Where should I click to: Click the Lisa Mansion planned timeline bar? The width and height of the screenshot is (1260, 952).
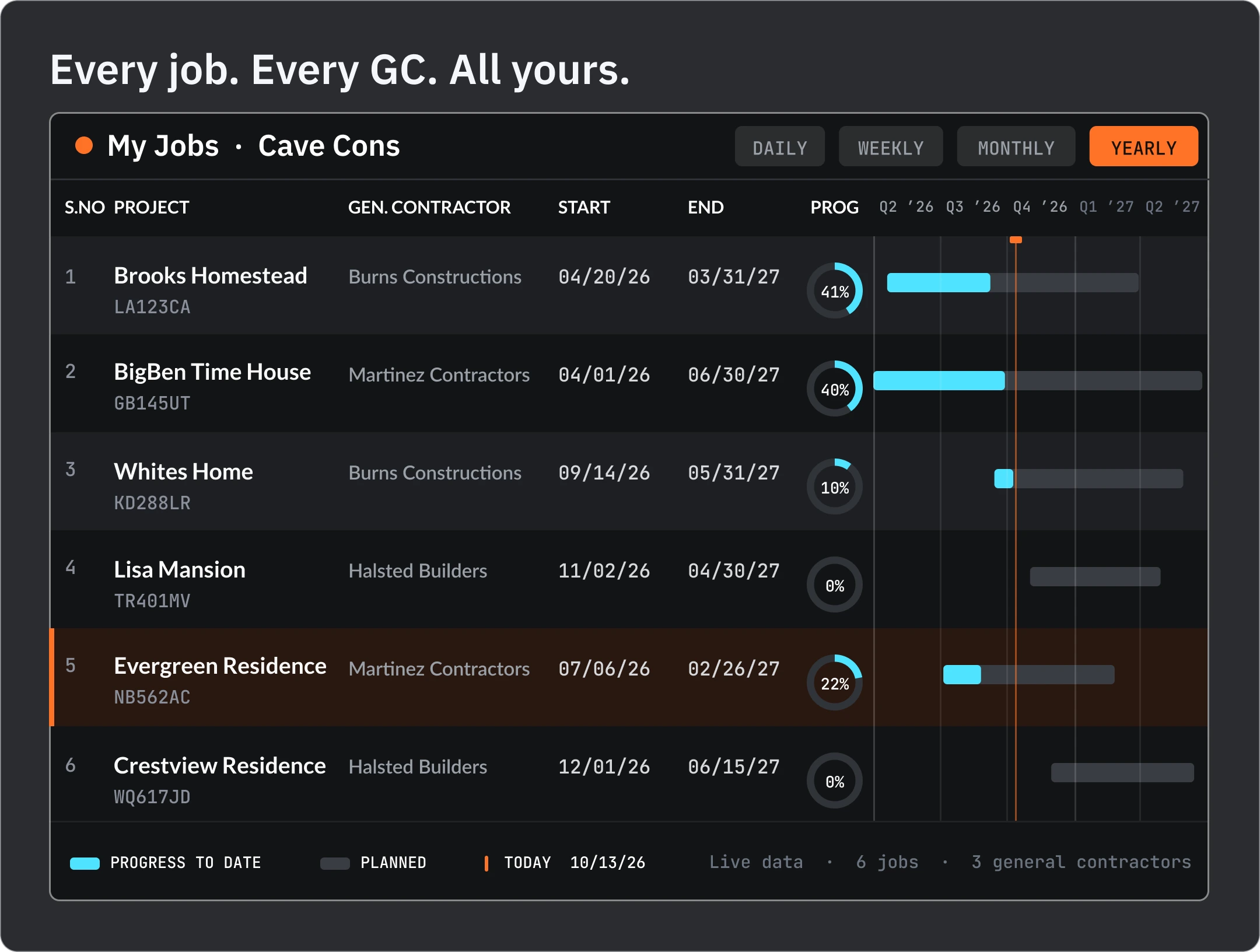[x=1095, y=576]
